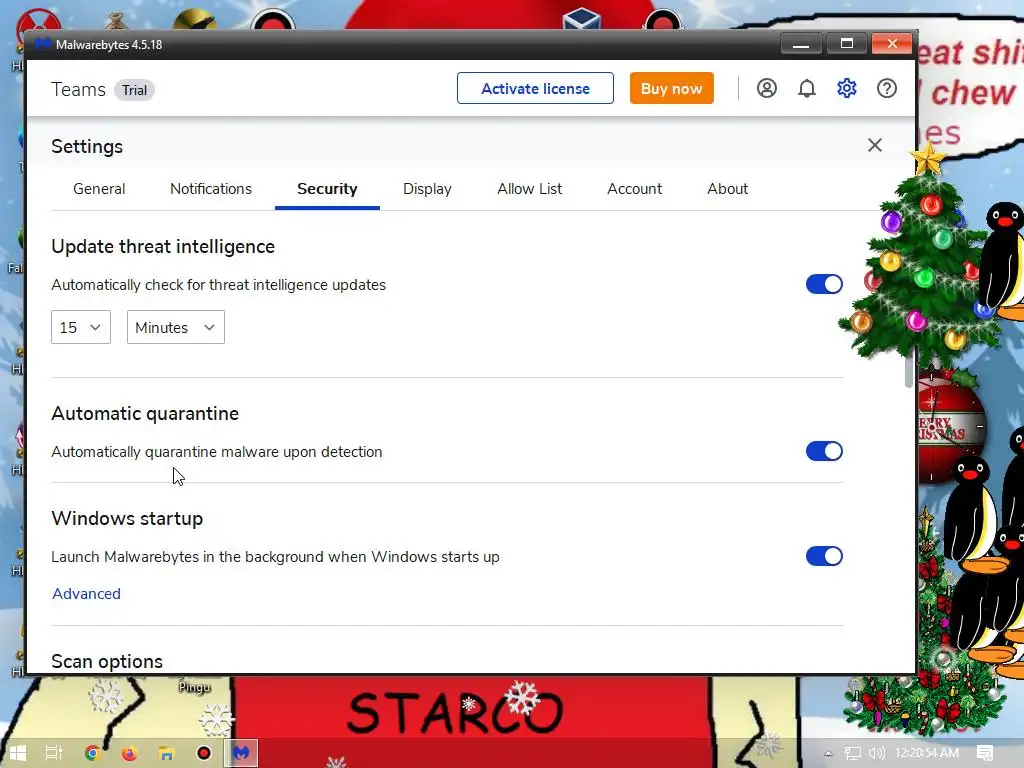This screenshot has height=768, width=1024.
Task: Maximize the Malwarebytes window
Action: (x=847, y=44)
